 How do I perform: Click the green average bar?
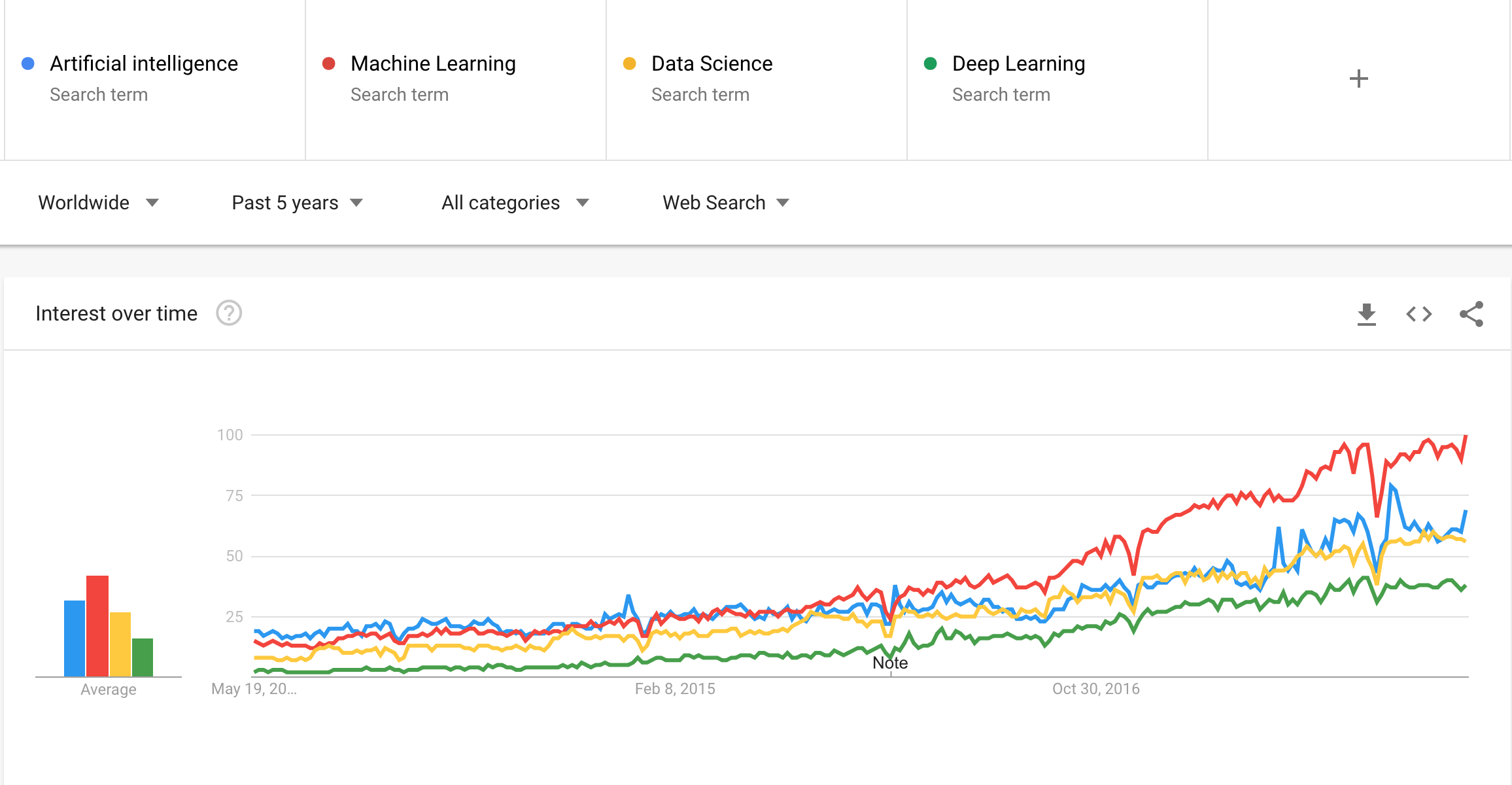click(x=143, y=657)
